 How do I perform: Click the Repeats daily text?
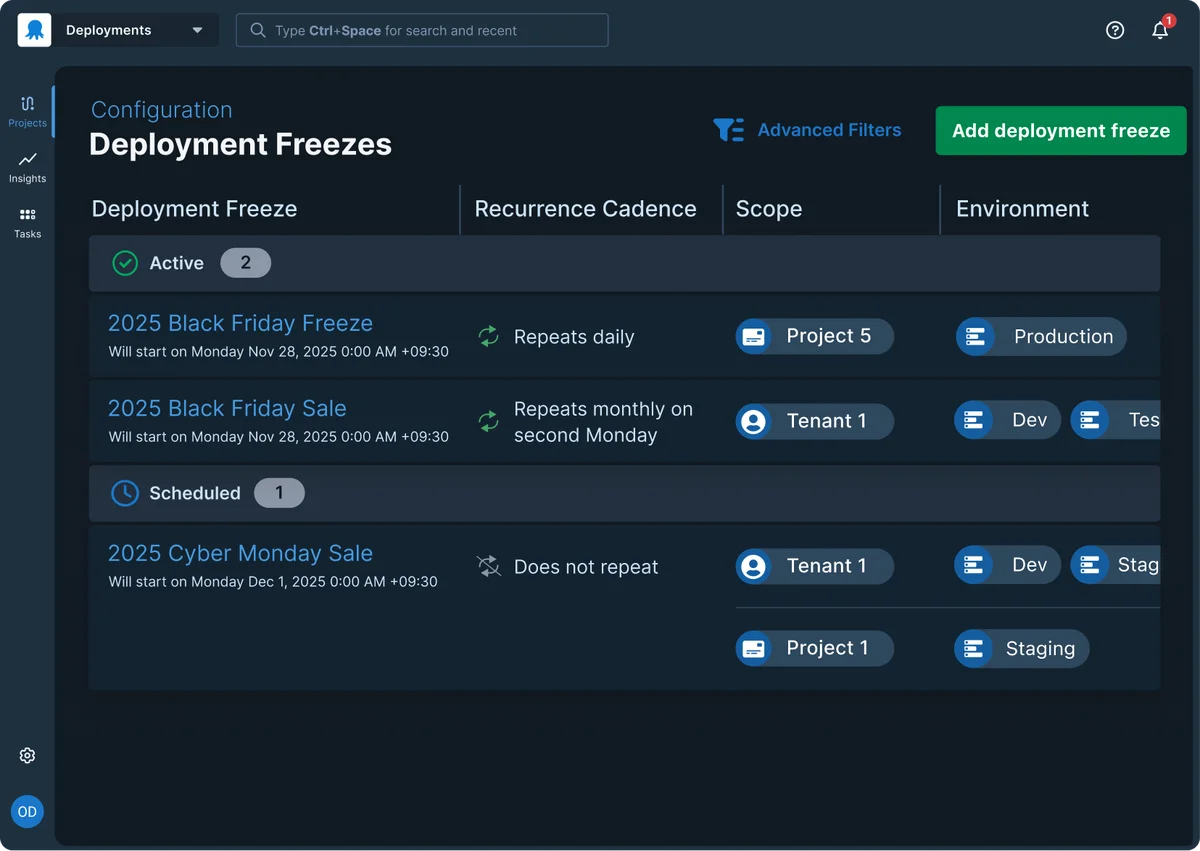(574, 337)
